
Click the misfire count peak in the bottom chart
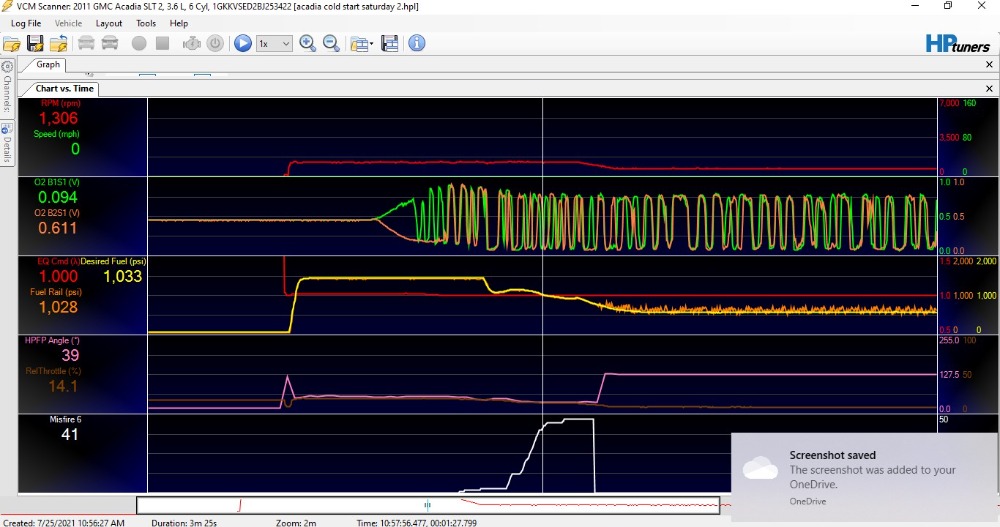(578, 420)
